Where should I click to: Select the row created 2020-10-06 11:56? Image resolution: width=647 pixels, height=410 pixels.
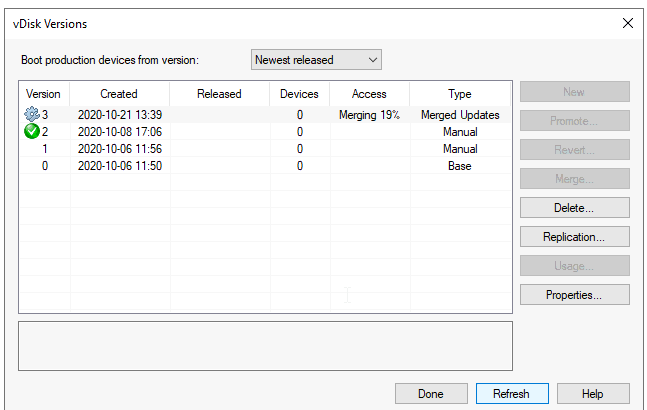coord(265,148)
